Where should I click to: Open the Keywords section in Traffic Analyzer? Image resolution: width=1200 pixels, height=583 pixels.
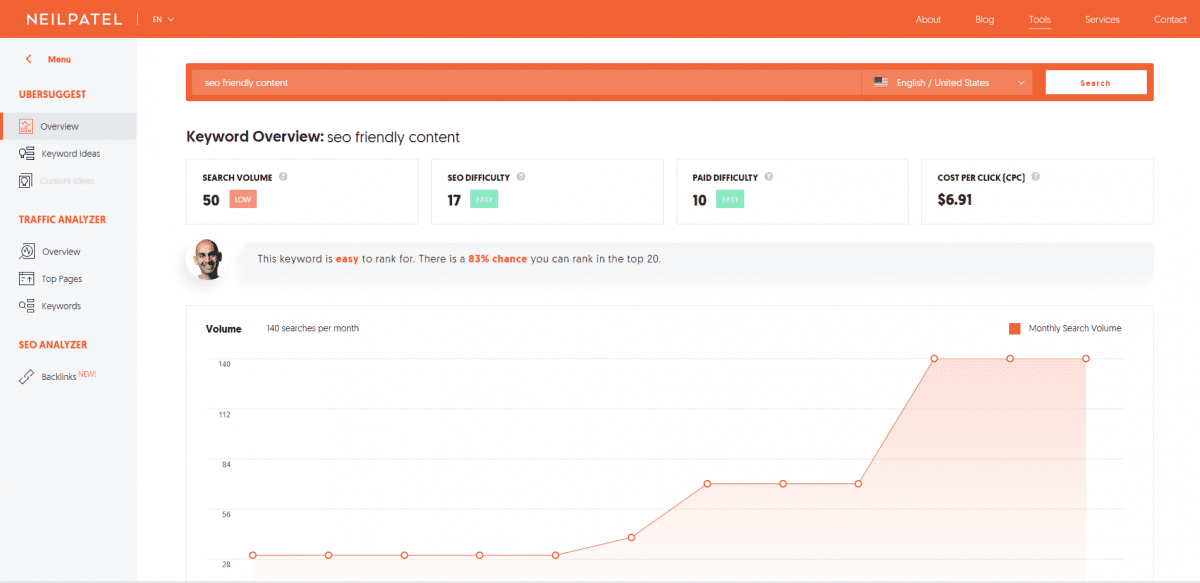[x=62, y=305]
